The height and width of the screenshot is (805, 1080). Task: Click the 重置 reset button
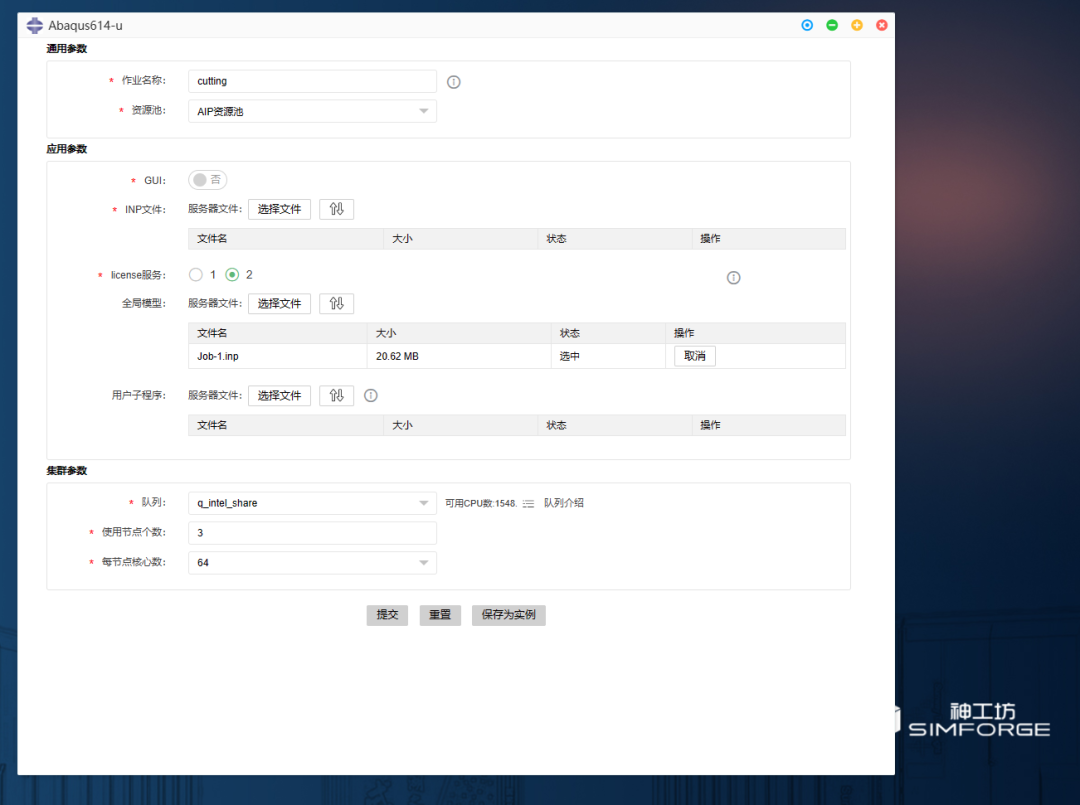(x=440, y=615)
